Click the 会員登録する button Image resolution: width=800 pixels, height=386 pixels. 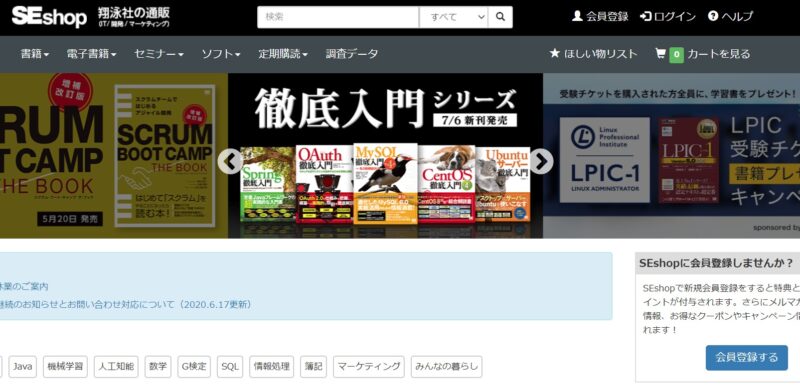click(746, 357)
